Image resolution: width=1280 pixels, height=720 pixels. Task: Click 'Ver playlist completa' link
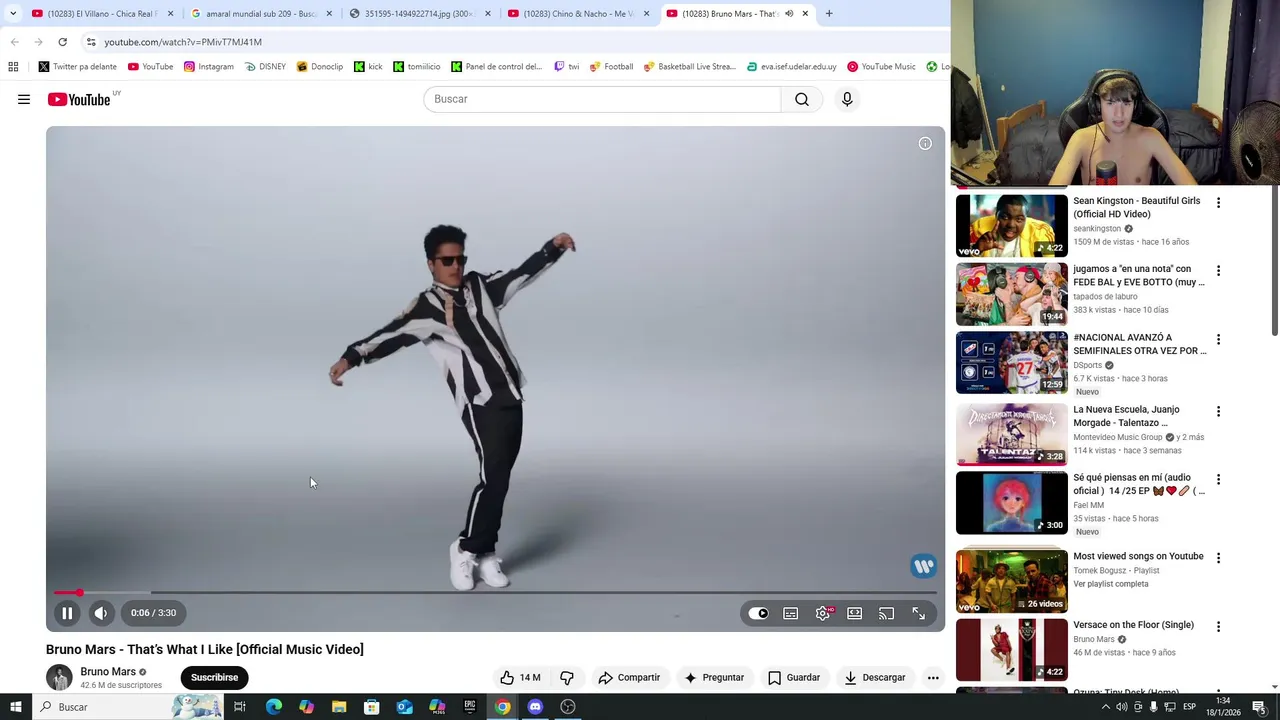click(1111, 584)
